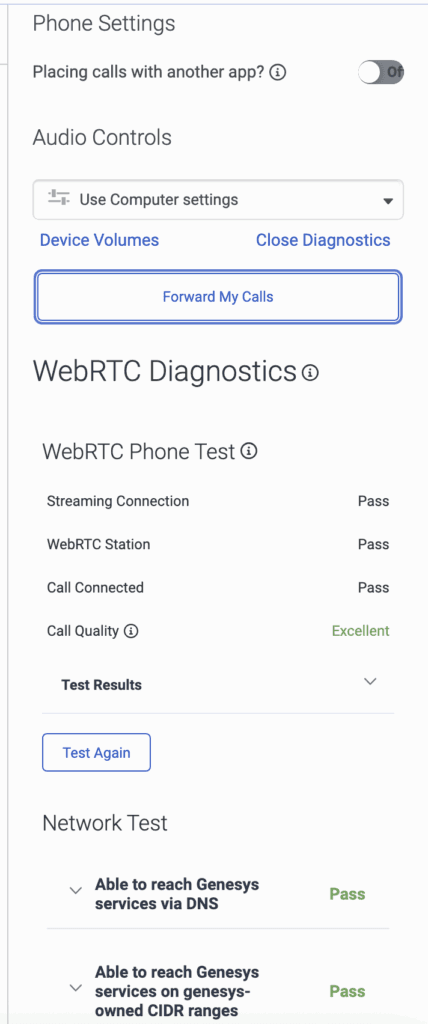Open the Use Computer settings dropdown
This screenshot has width=428, height=1024.
pyautogui.click(x=218, y=199)
